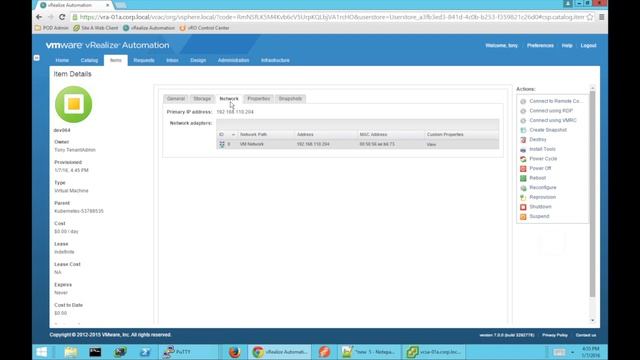Sort by the ID column sort arrow
The width and height of the screenshot is (640, 360).
pos(233,135)
